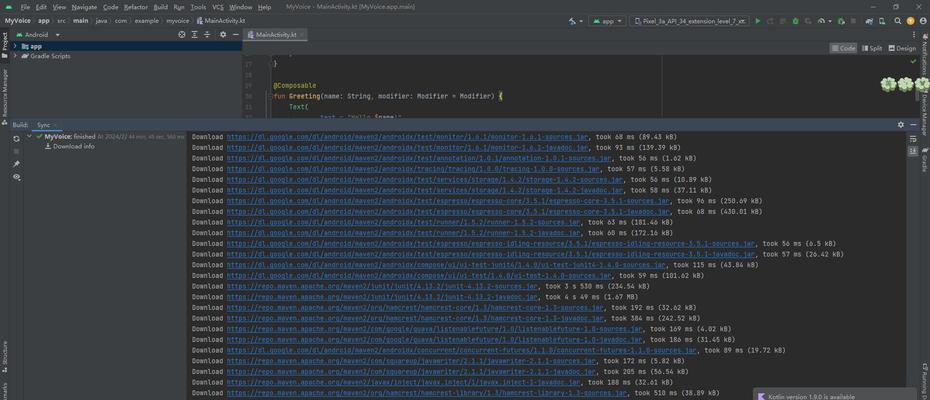Click the src breadcrumb in navigation bar

tap(61, 21)
